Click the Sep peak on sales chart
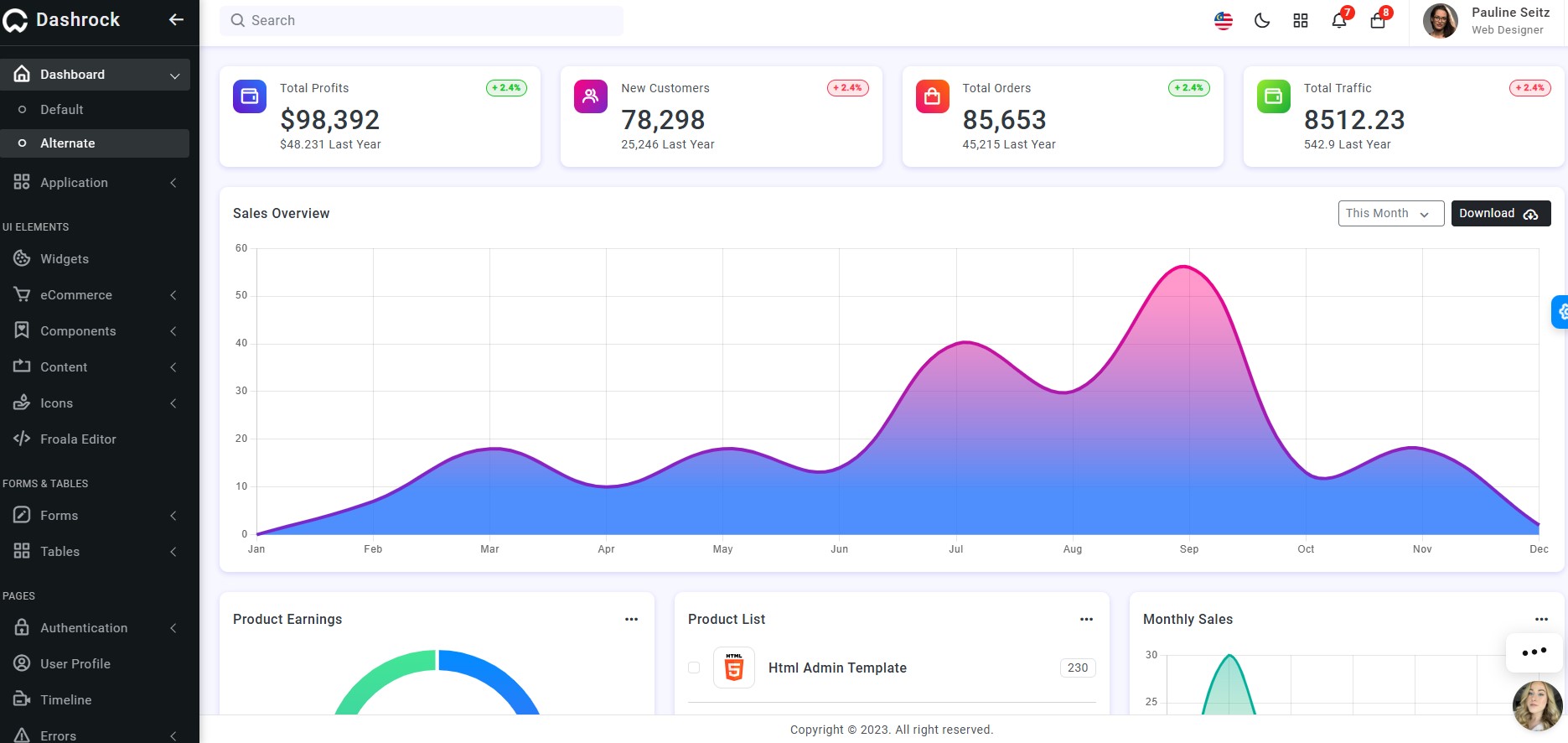Image resolution: width=1568 pixels, height=743 pixels. [x=1184, y=267]
